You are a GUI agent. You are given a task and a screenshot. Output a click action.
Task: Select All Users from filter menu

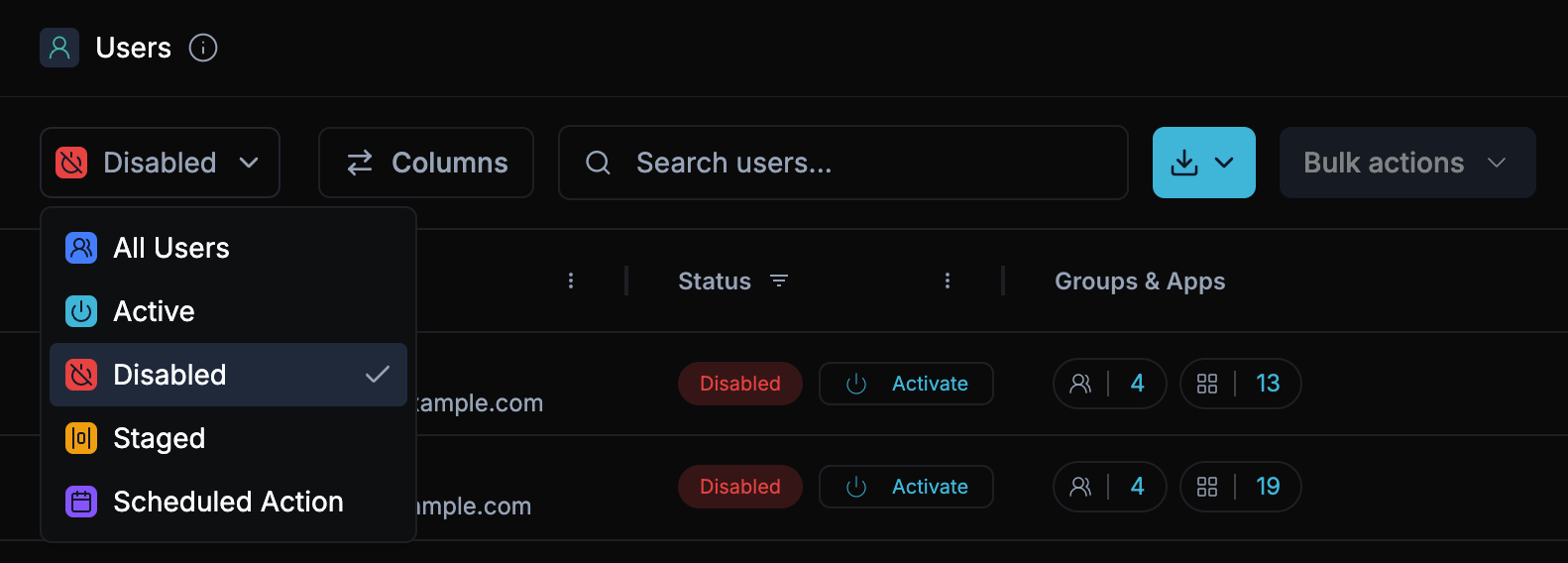170,248
